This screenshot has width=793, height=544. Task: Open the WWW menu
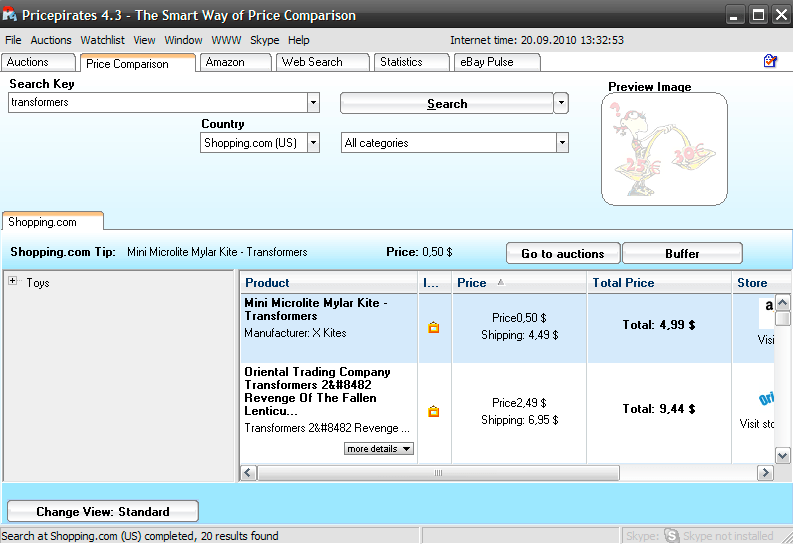pyautogui.click(x=226, y=40)
